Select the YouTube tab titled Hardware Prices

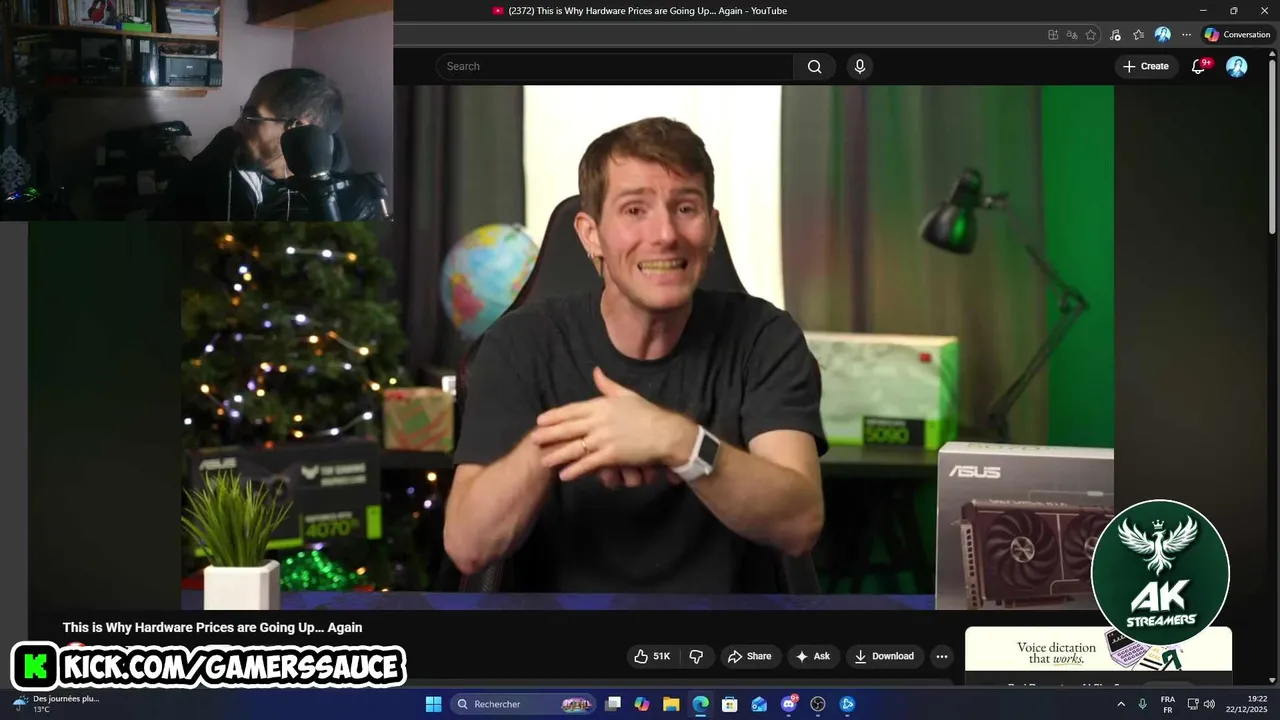click(x=640, y=11)
